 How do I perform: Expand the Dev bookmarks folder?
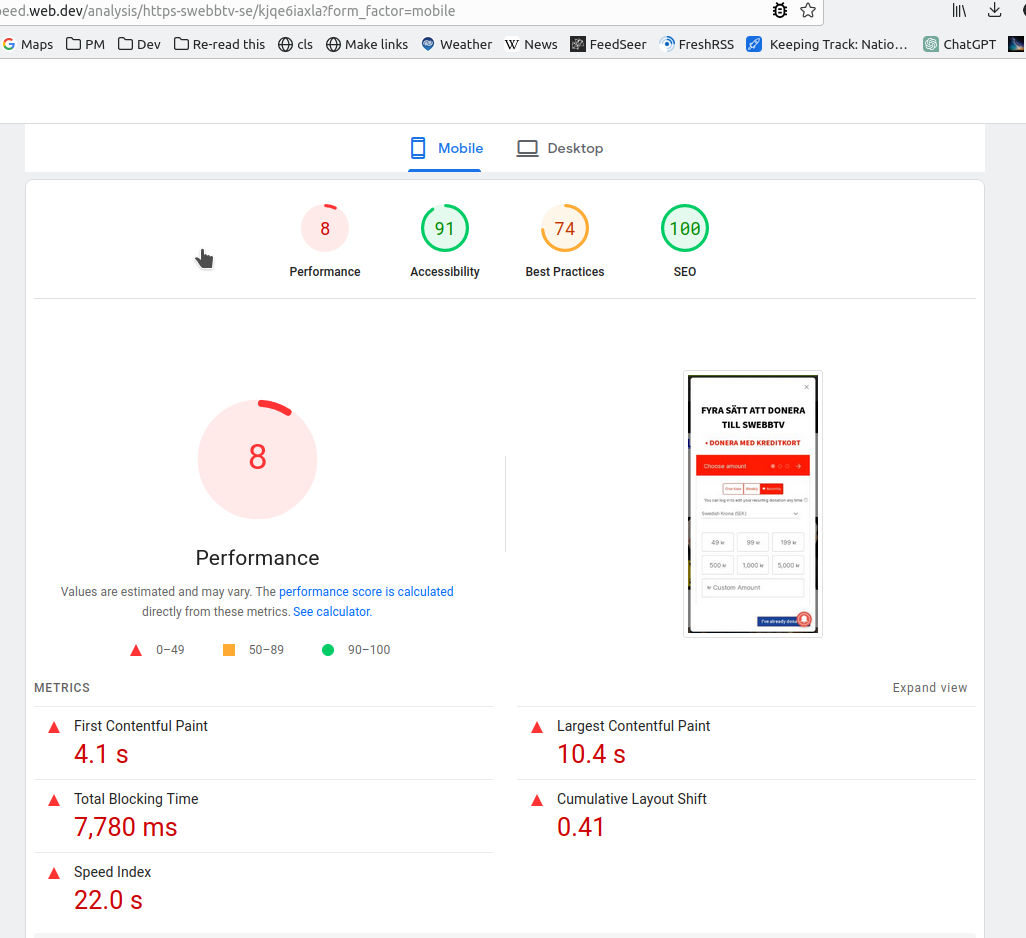(139, 44)
